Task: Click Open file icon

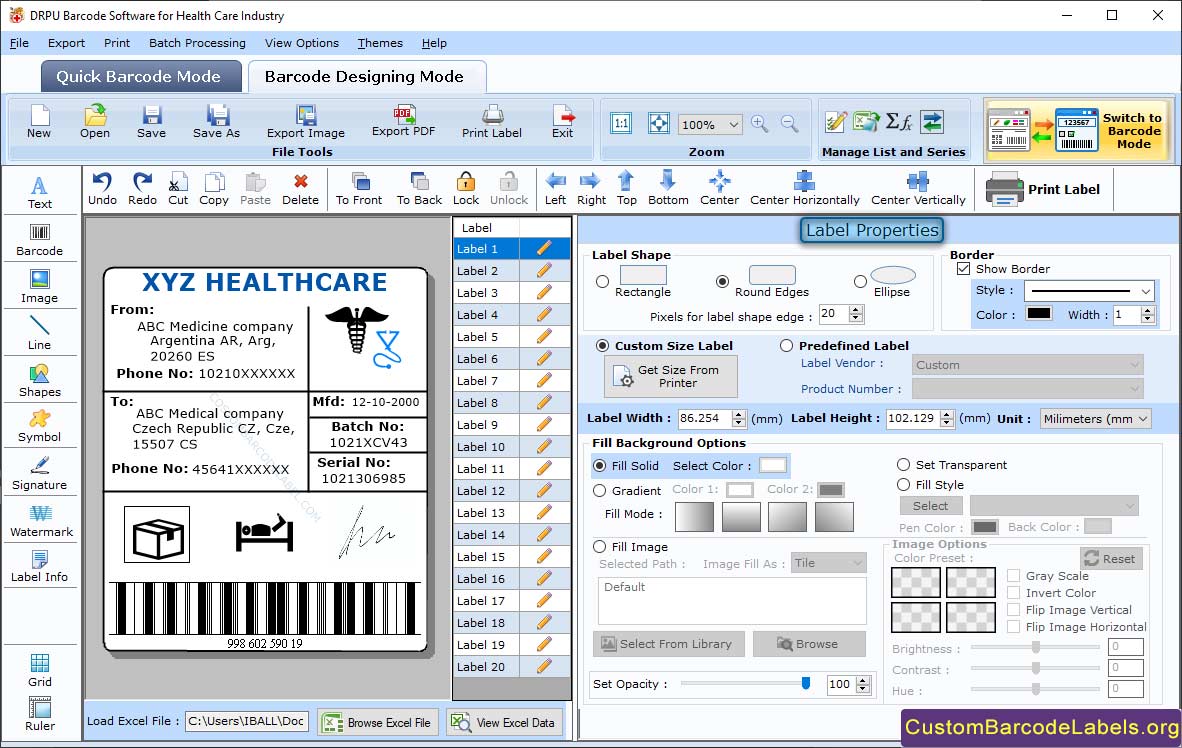Action: (x=95, y=121)
